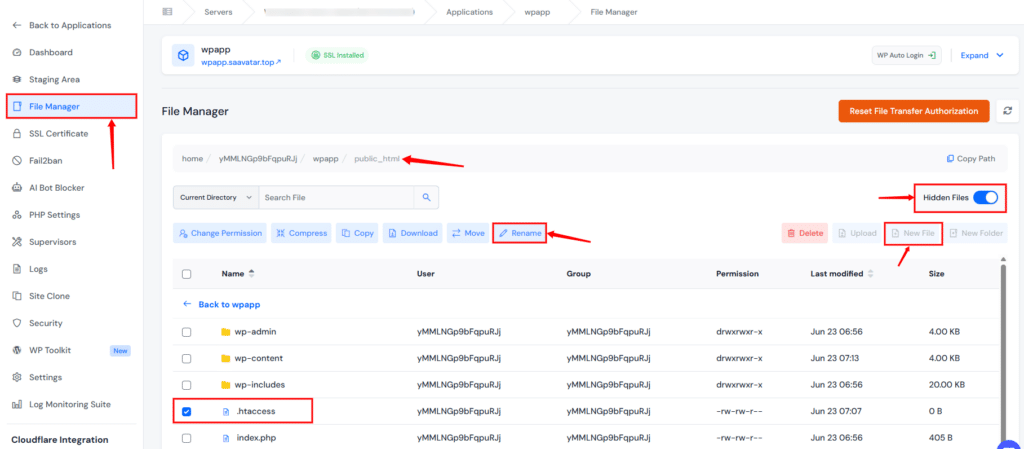Click home in the path breadcrumb
Image resolution: width=1024 pixels, height=449 pixels.
click(x=192, y=159)
